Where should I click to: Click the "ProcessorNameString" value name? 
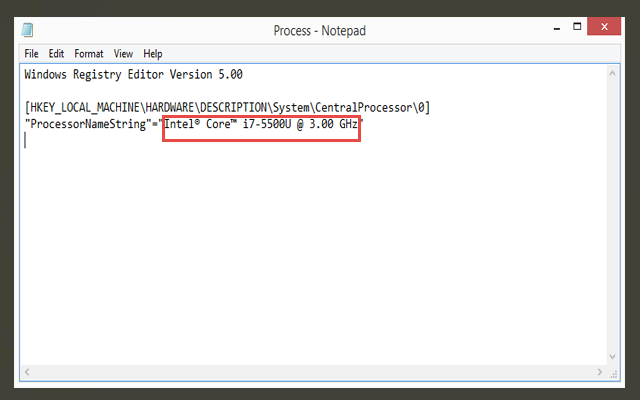[x=88, y=124]
